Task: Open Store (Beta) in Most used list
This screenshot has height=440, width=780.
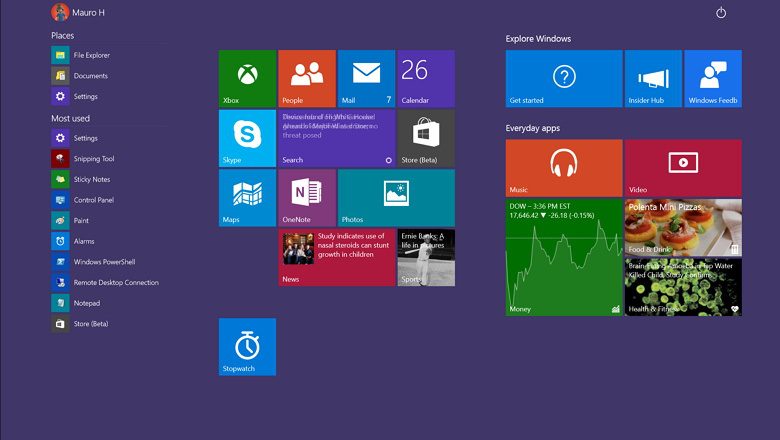Action: 80,324
